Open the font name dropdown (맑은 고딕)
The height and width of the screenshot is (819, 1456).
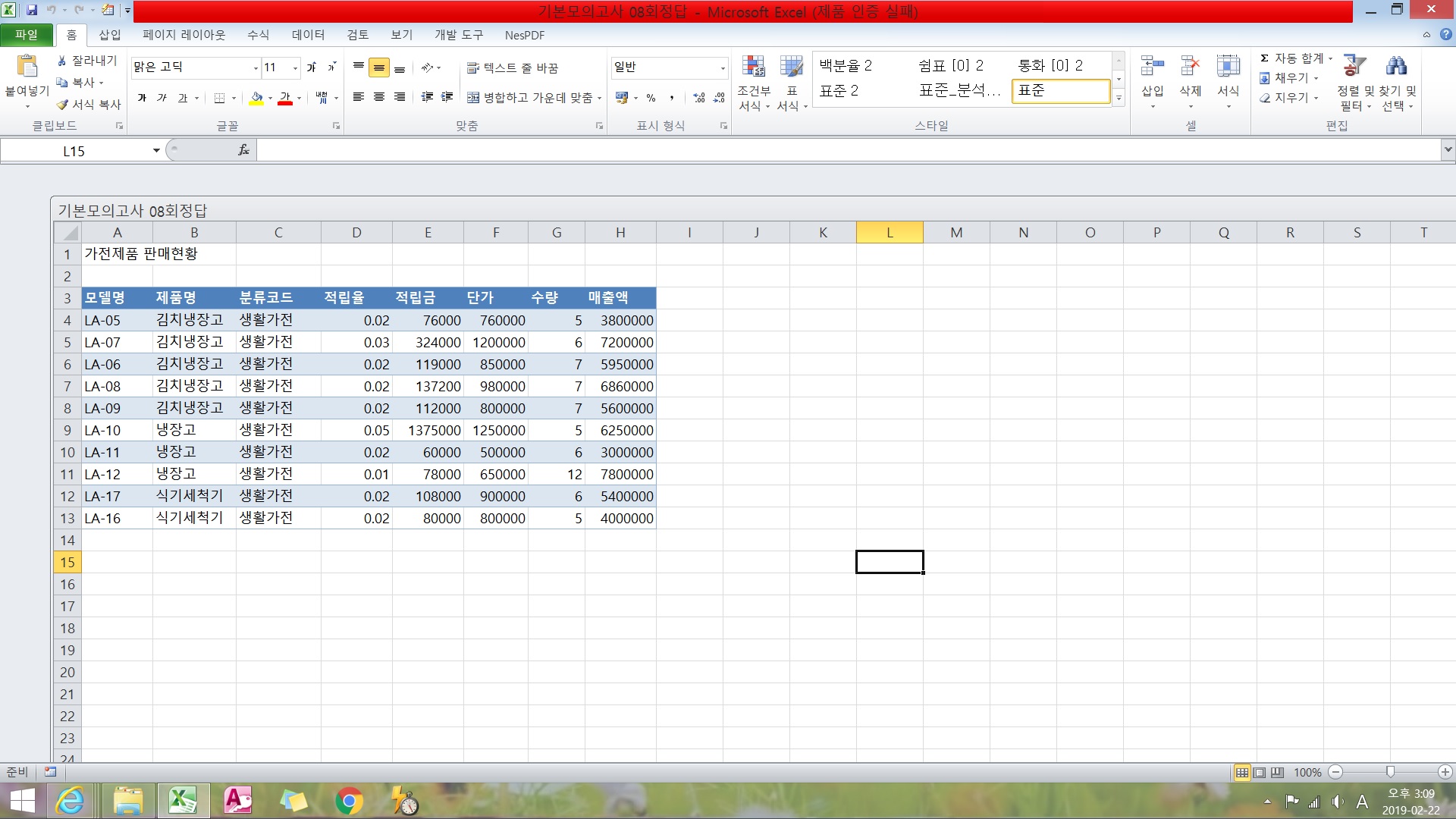[256, 68]
